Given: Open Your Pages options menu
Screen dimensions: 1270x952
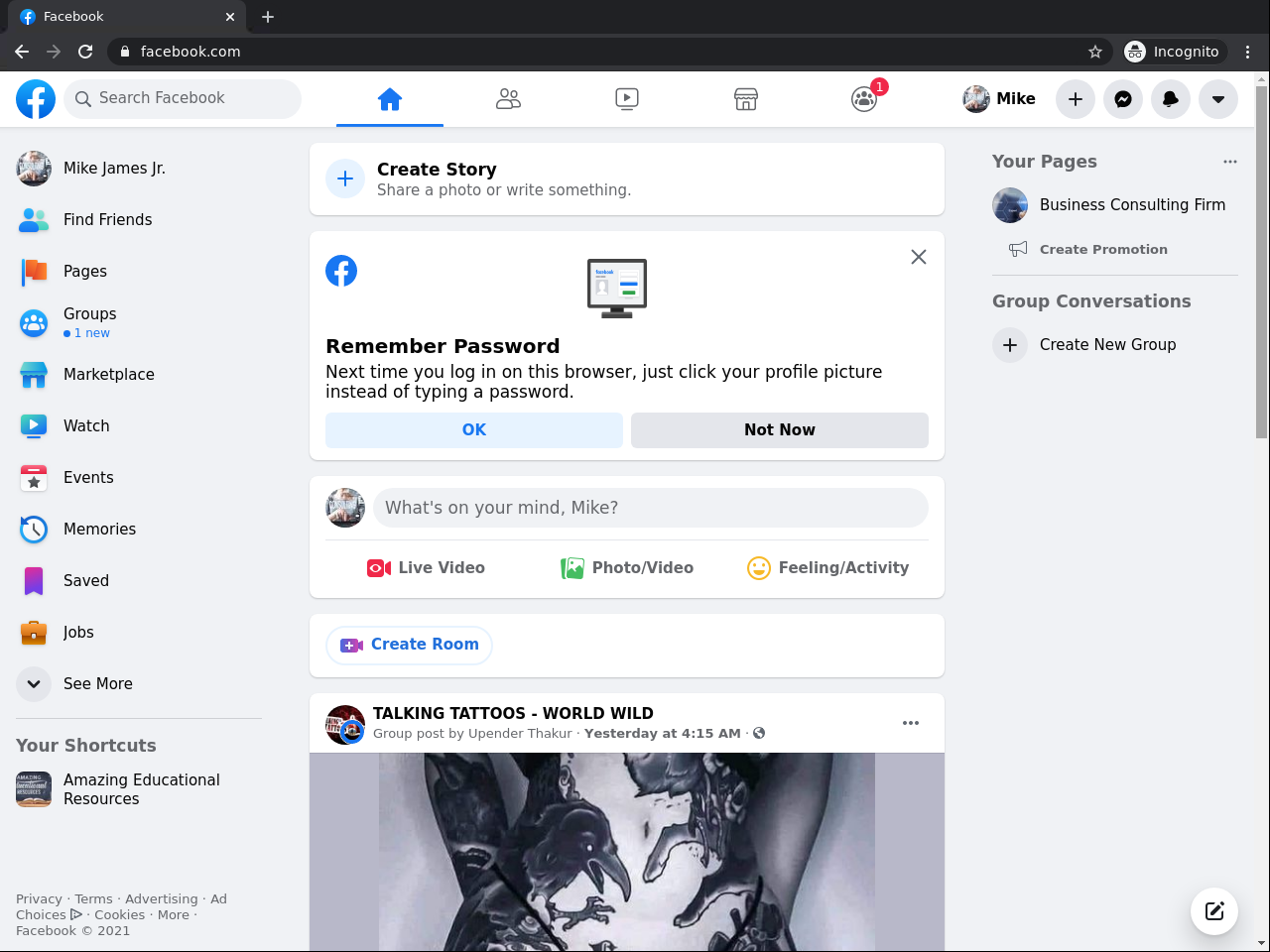Looking at the screenshot, I should click(1230, 162).
